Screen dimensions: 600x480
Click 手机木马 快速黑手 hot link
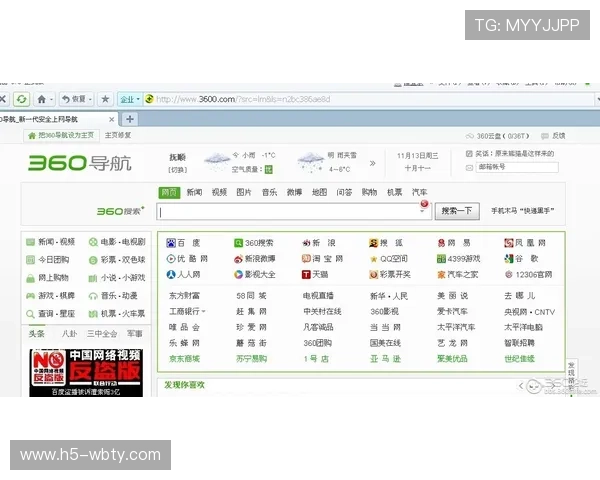[x=522, y=211]
